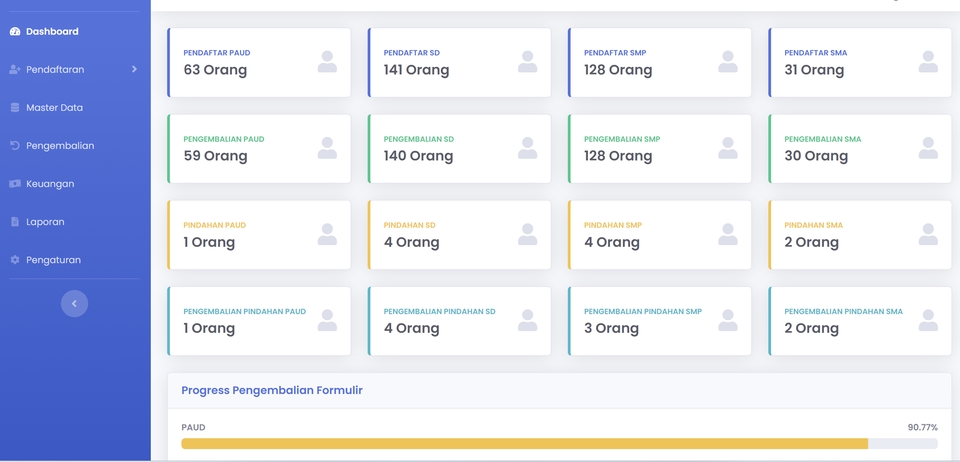Click the PINDAHAN SD card title
The width and height of the screenshot is (960, 462).
coord(410,225)
